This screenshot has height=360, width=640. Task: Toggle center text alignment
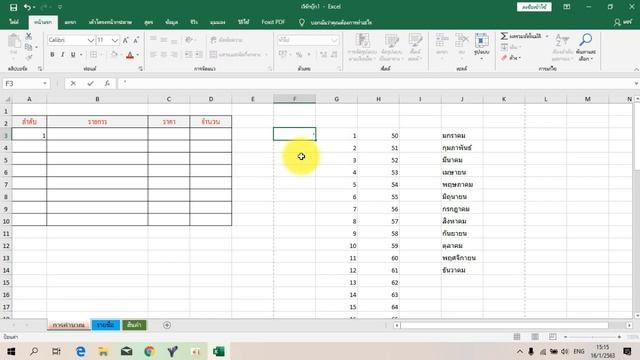[x=164, y=54]
